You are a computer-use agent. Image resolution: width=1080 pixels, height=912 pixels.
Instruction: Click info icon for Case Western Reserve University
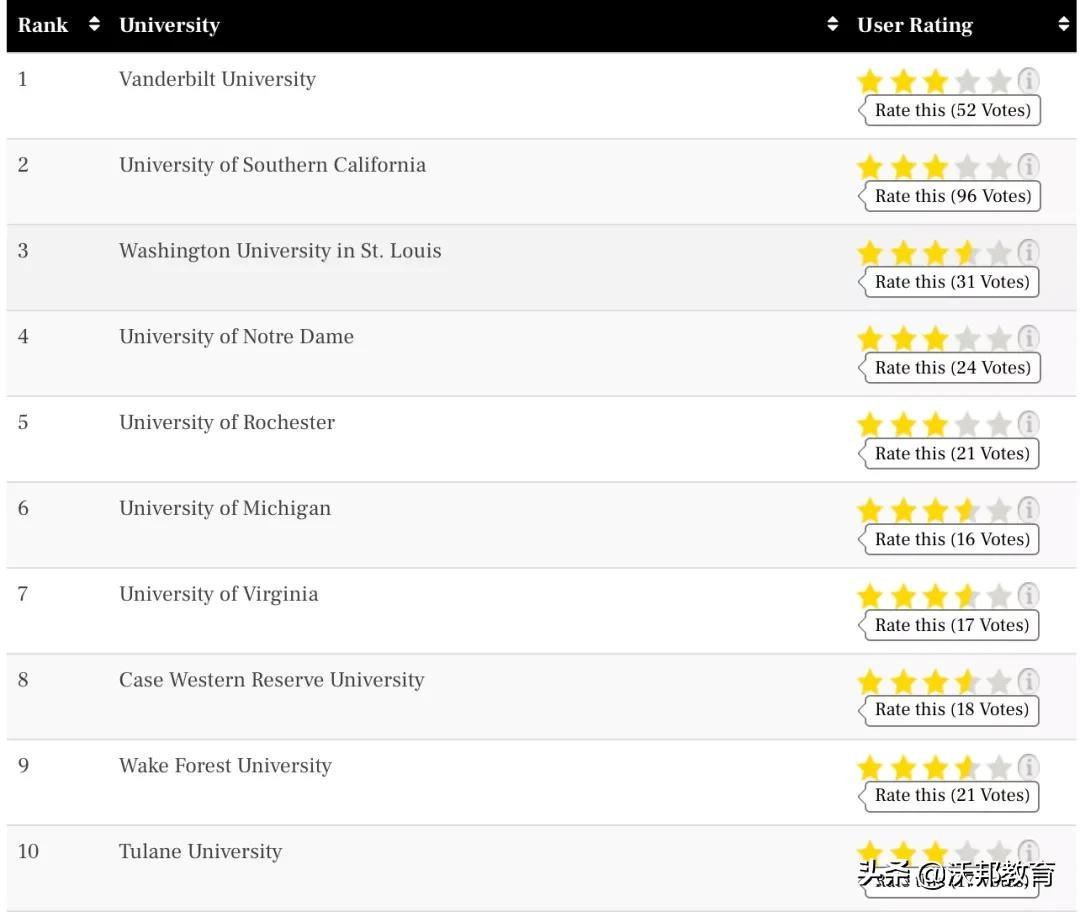pos(1028,682)
